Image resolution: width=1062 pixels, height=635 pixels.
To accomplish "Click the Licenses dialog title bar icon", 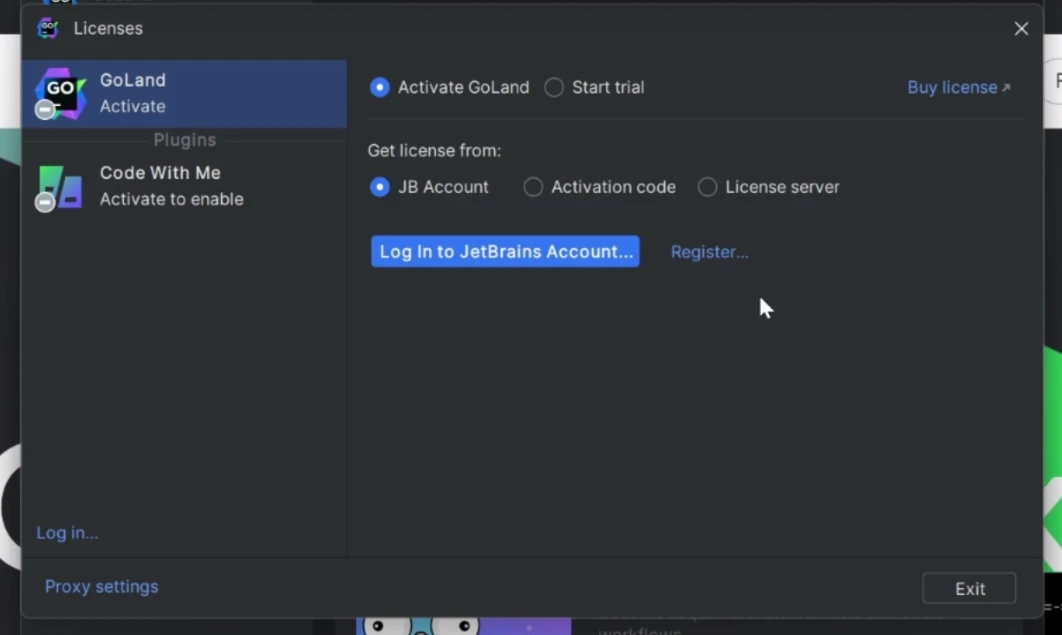I will pos(47,28).
